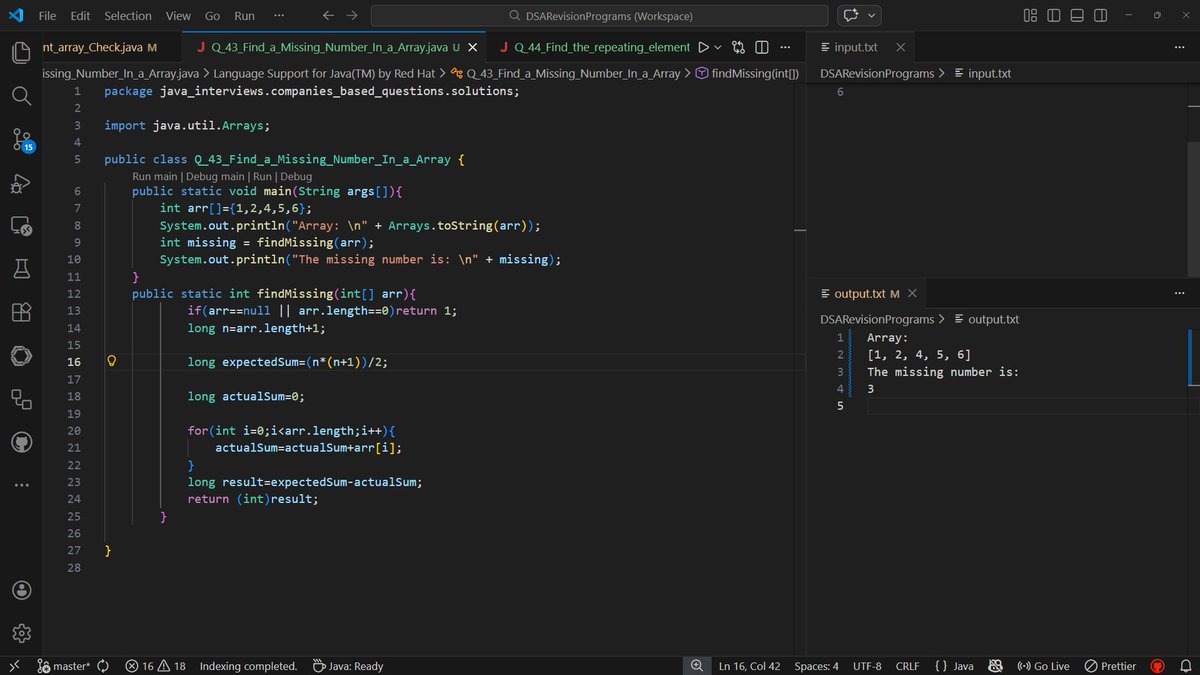Image resolution: width=1200 pixels, height=675 pixels.
Task: Toggle secondary side bar visibility
Action: 1100,16
